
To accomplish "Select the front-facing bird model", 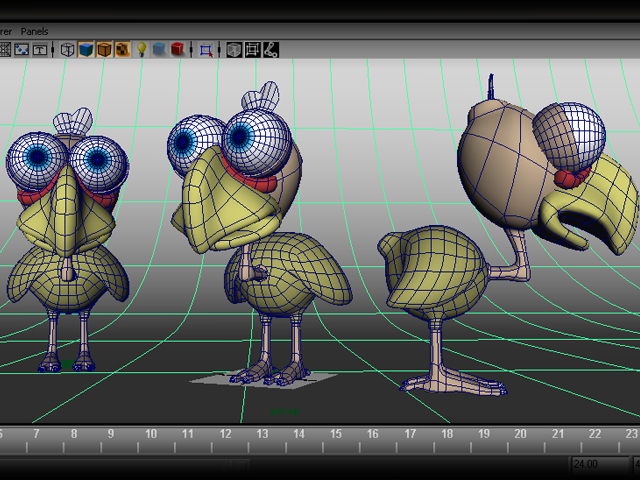I will click(x=67, y=240).
